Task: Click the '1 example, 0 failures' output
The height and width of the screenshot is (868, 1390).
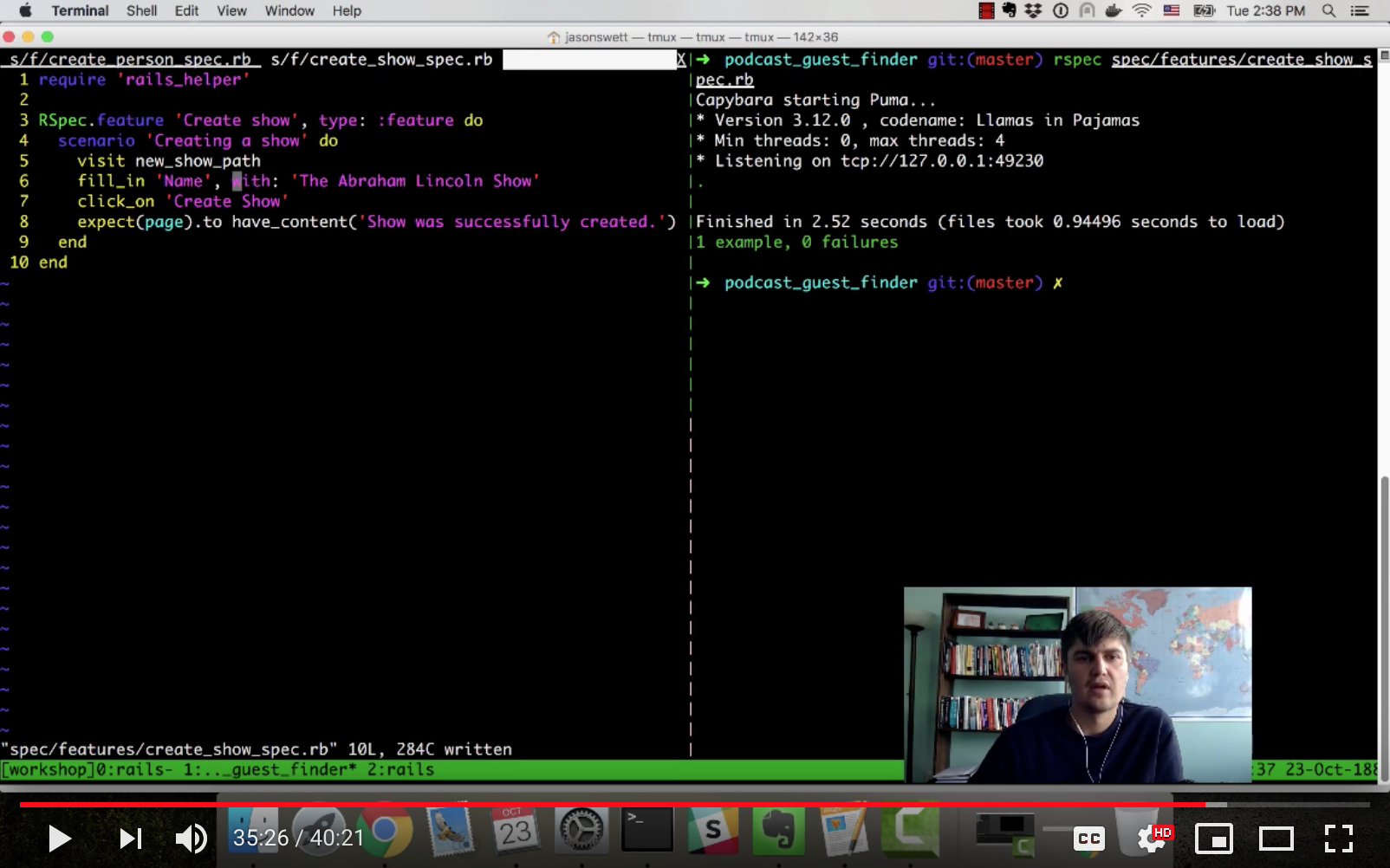Action: [797, 243]
